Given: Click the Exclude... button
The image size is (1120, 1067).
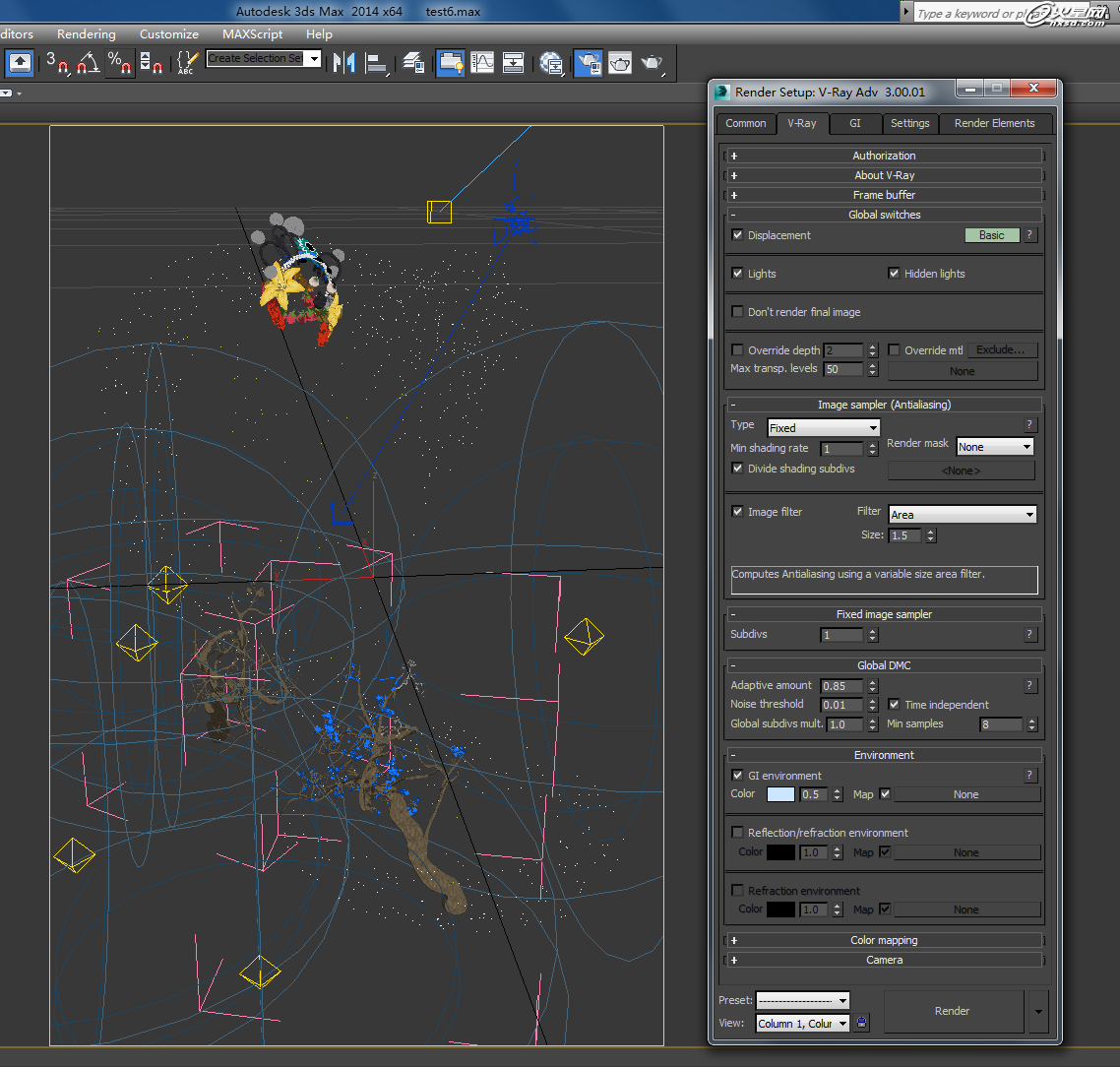Looking at the screenshot, I should [1001, 350].
